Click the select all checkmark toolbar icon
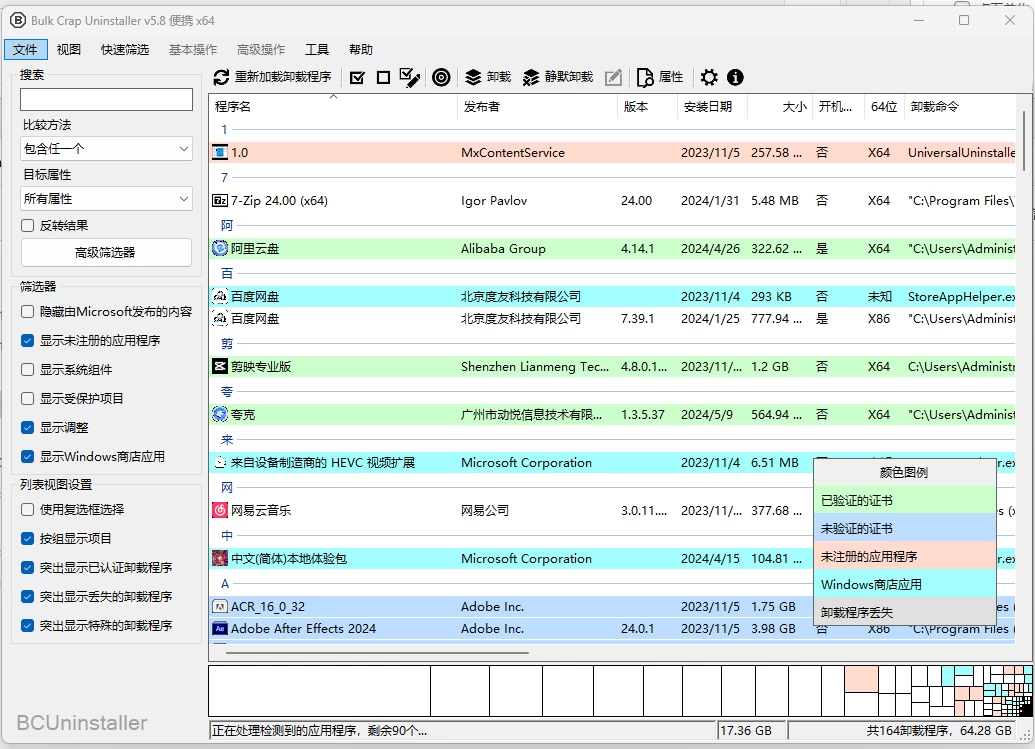Screen dimensions: 1035x749 click(357, 77)
